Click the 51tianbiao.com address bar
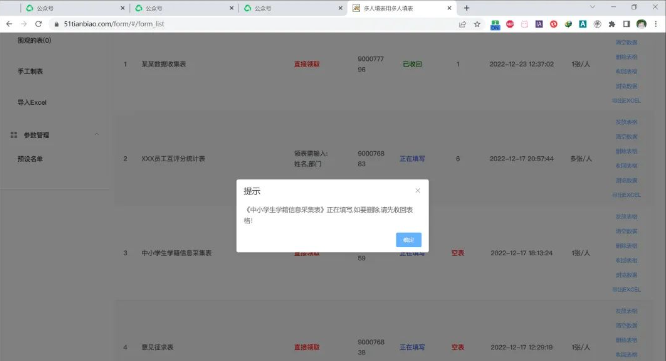Image resolution: width=666 pixels, height=361 pixels. pos(255,24)
